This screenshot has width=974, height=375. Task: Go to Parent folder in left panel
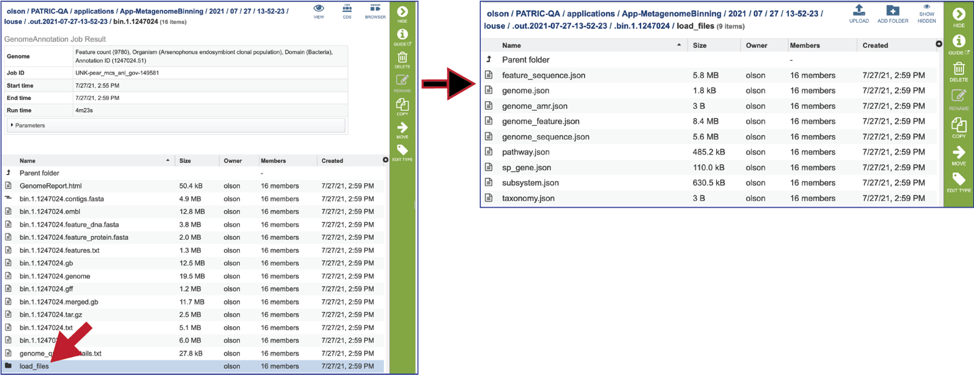click(x=39, y=173)
